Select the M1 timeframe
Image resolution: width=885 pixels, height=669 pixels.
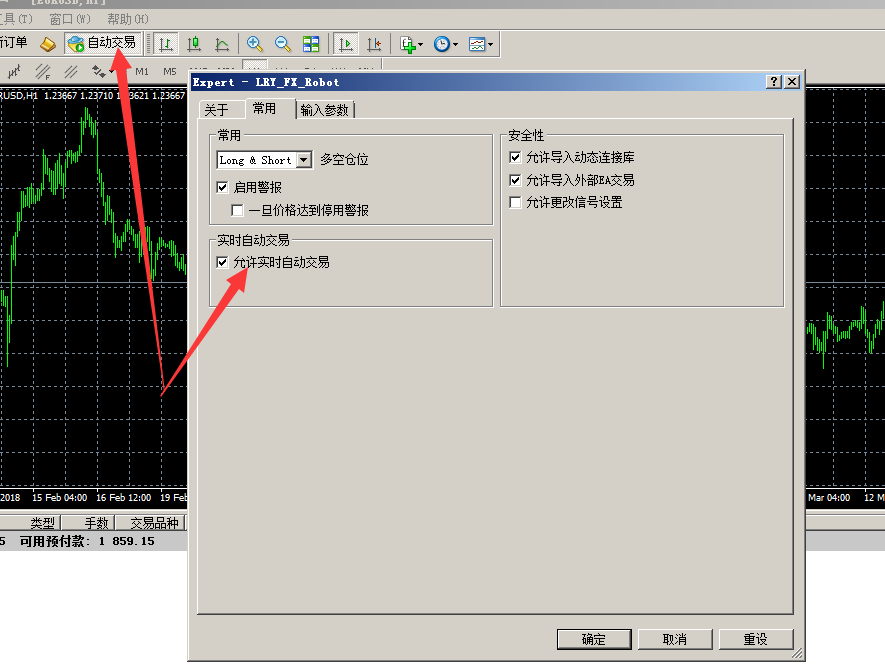[142, 72]
